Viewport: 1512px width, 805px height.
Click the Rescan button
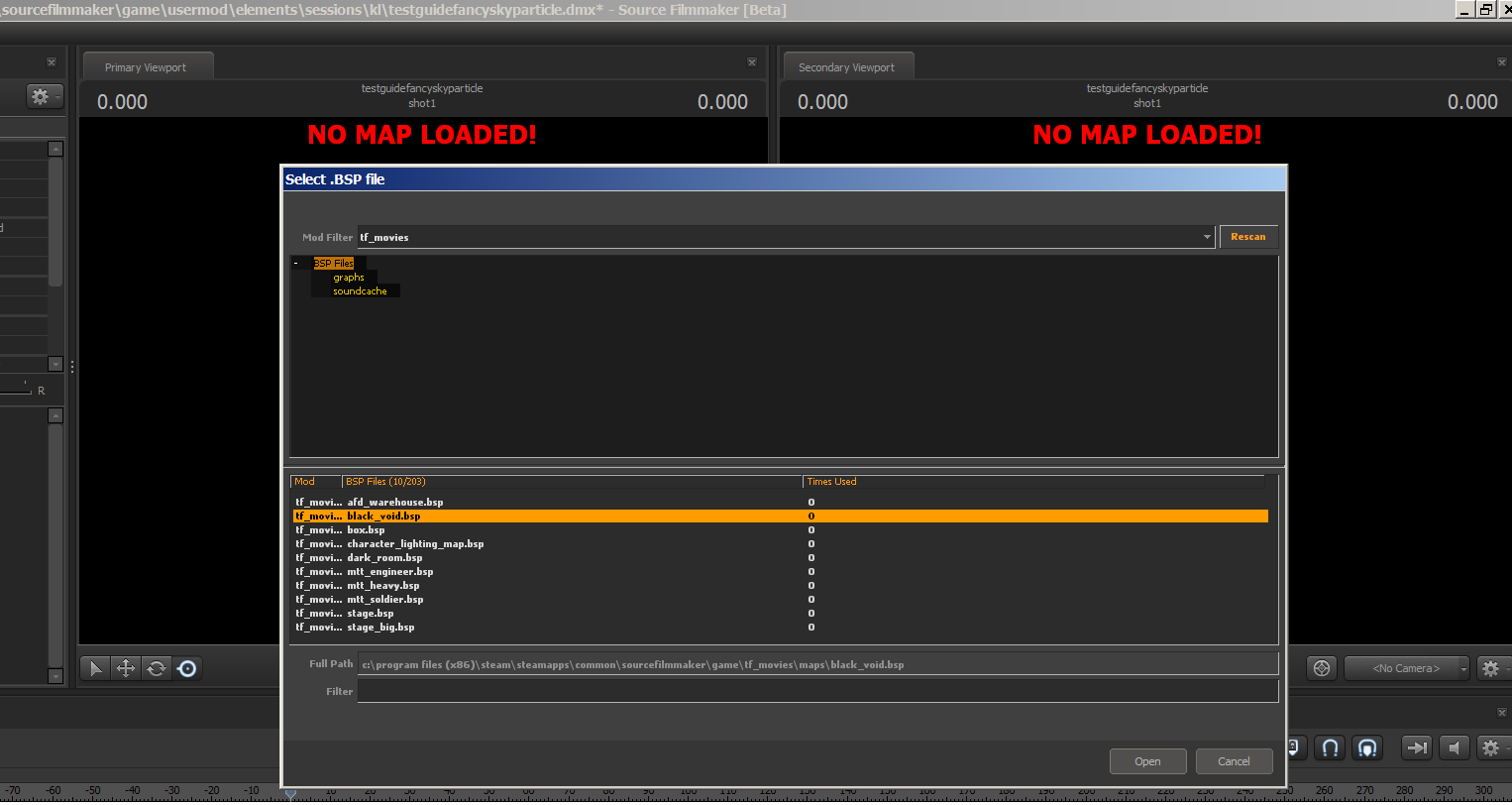pos(1247,237)
